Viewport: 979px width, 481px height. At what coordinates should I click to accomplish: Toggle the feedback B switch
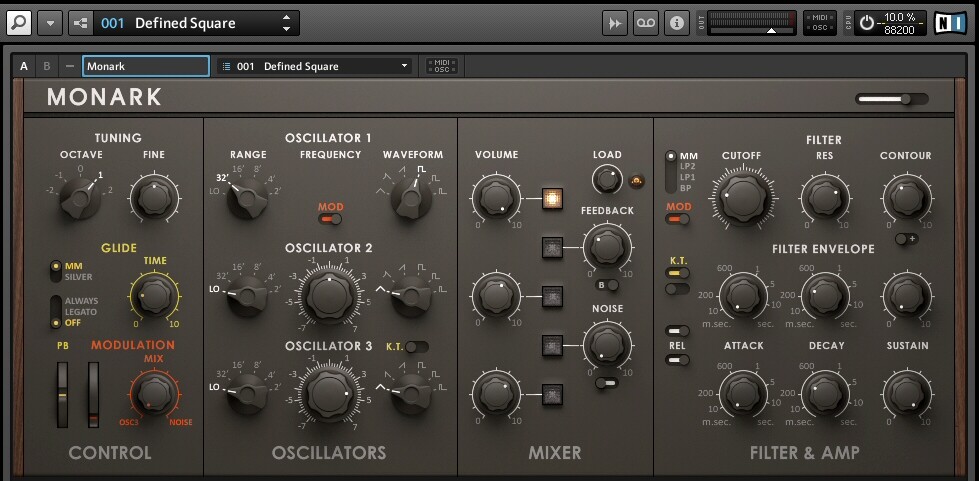[608, 285]
